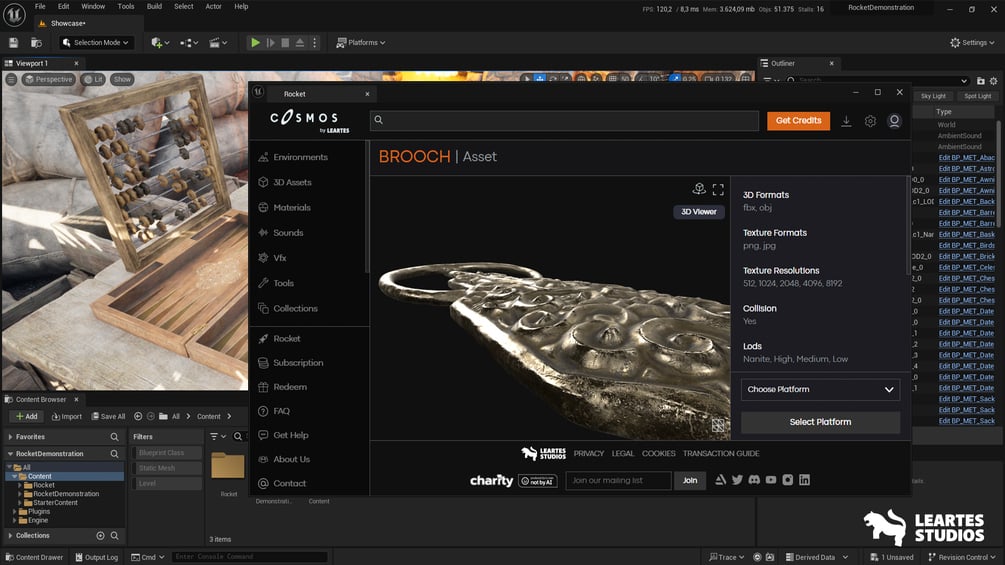
Task: Click the Join mailing list button
Action: click(690, 480)
